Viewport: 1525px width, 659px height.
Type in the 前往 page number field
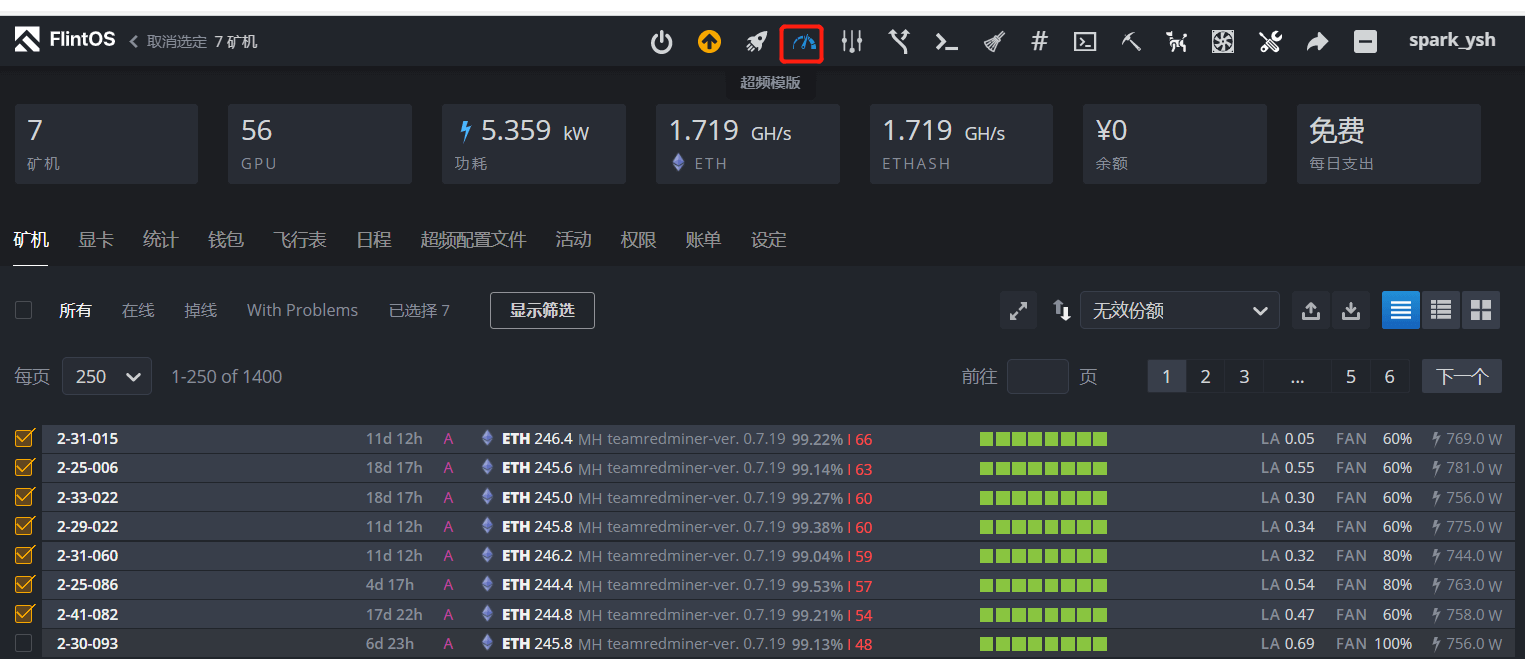(x=1037, y=376)
